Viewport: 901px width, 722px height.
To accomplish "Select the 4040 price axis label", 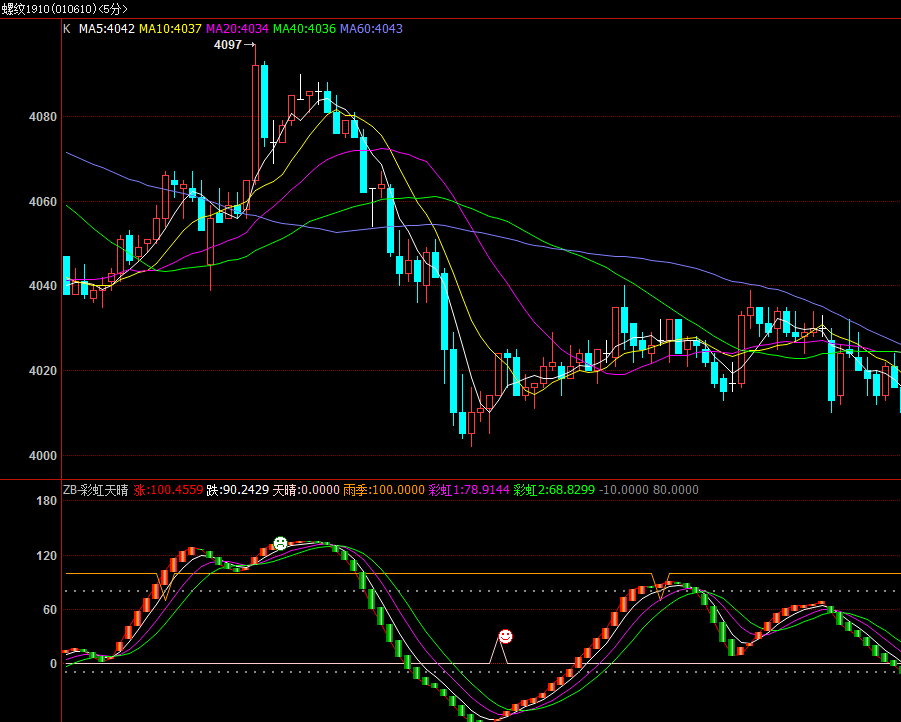I will (x=43, y=286).
